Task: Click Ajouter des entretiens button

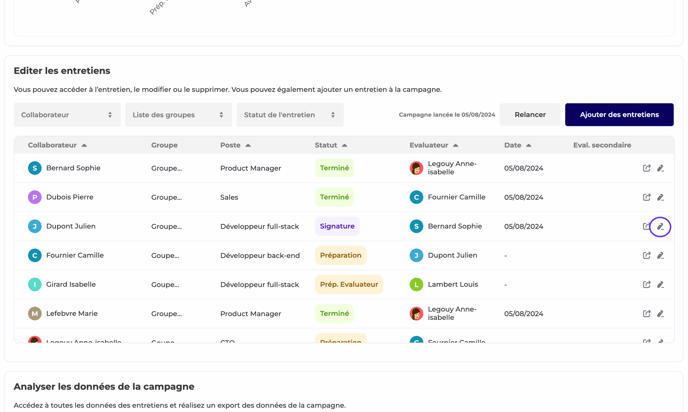Action: pyautogui.click(x=619, y=115)
